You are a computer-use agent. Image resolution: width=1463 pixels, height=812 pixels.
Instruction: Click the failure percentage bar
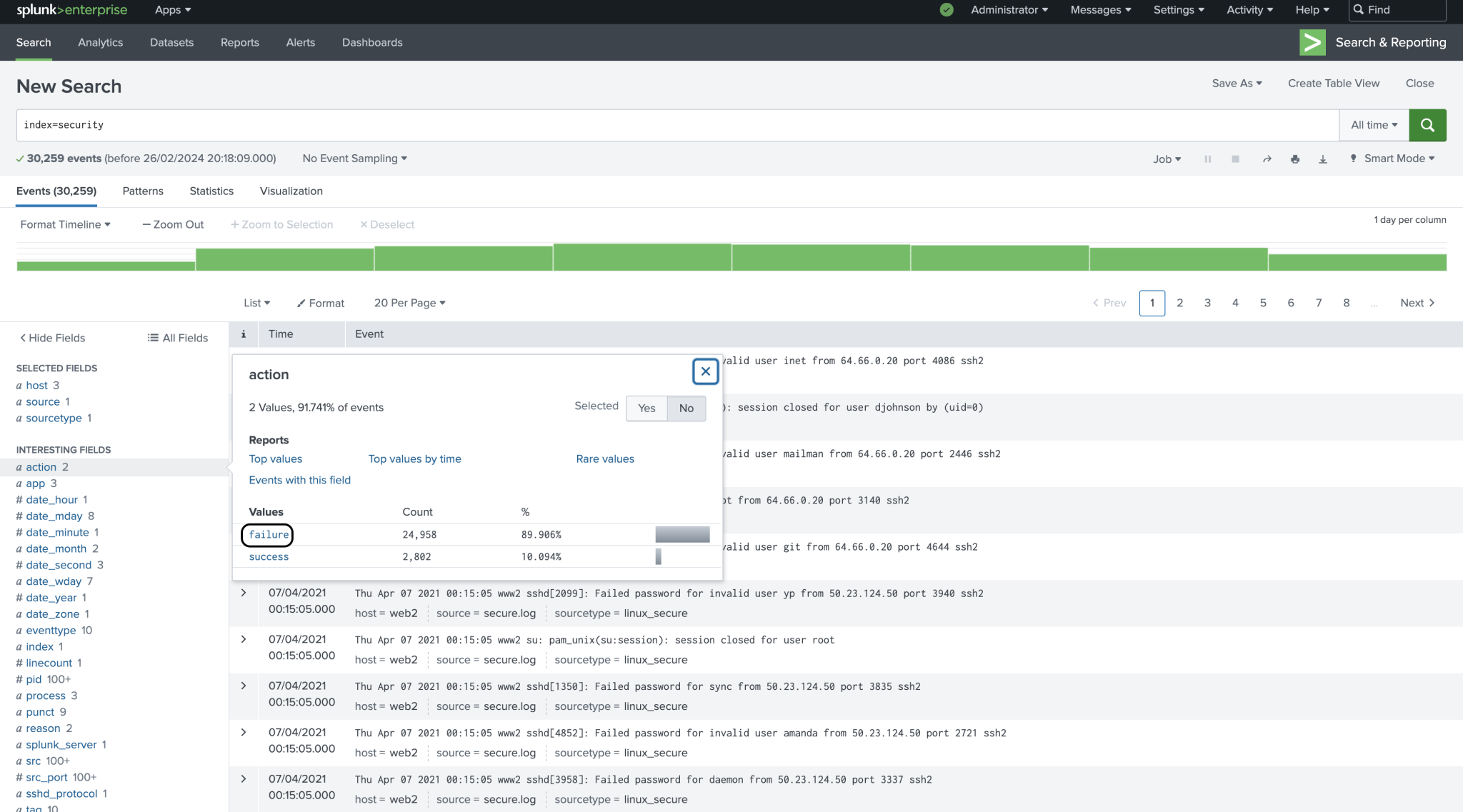point(681,534)
